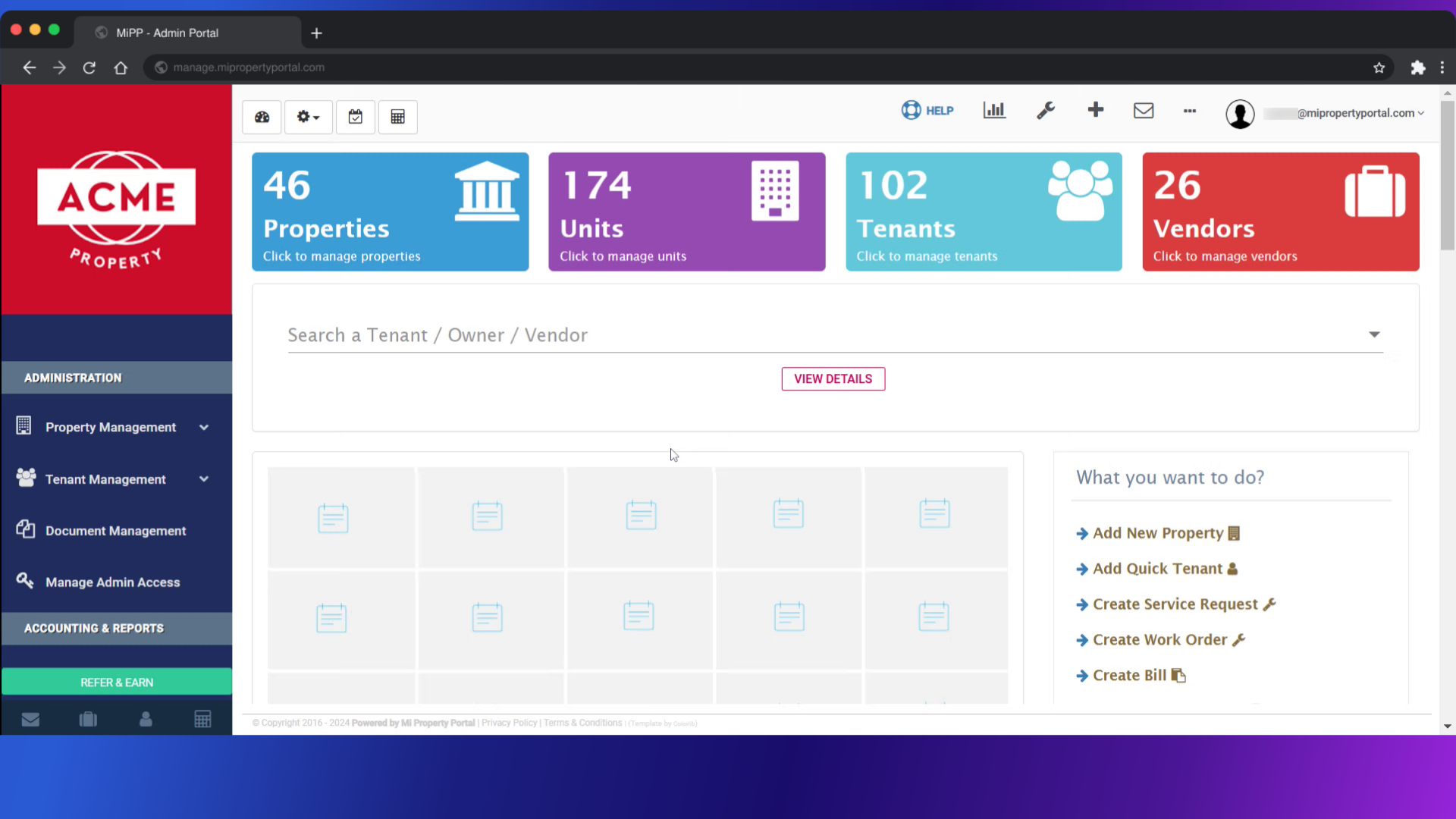Image resolution: width=1456 pixels, height=819 pixels.
Task: Click the browser home icon
Action: point(121,67)
